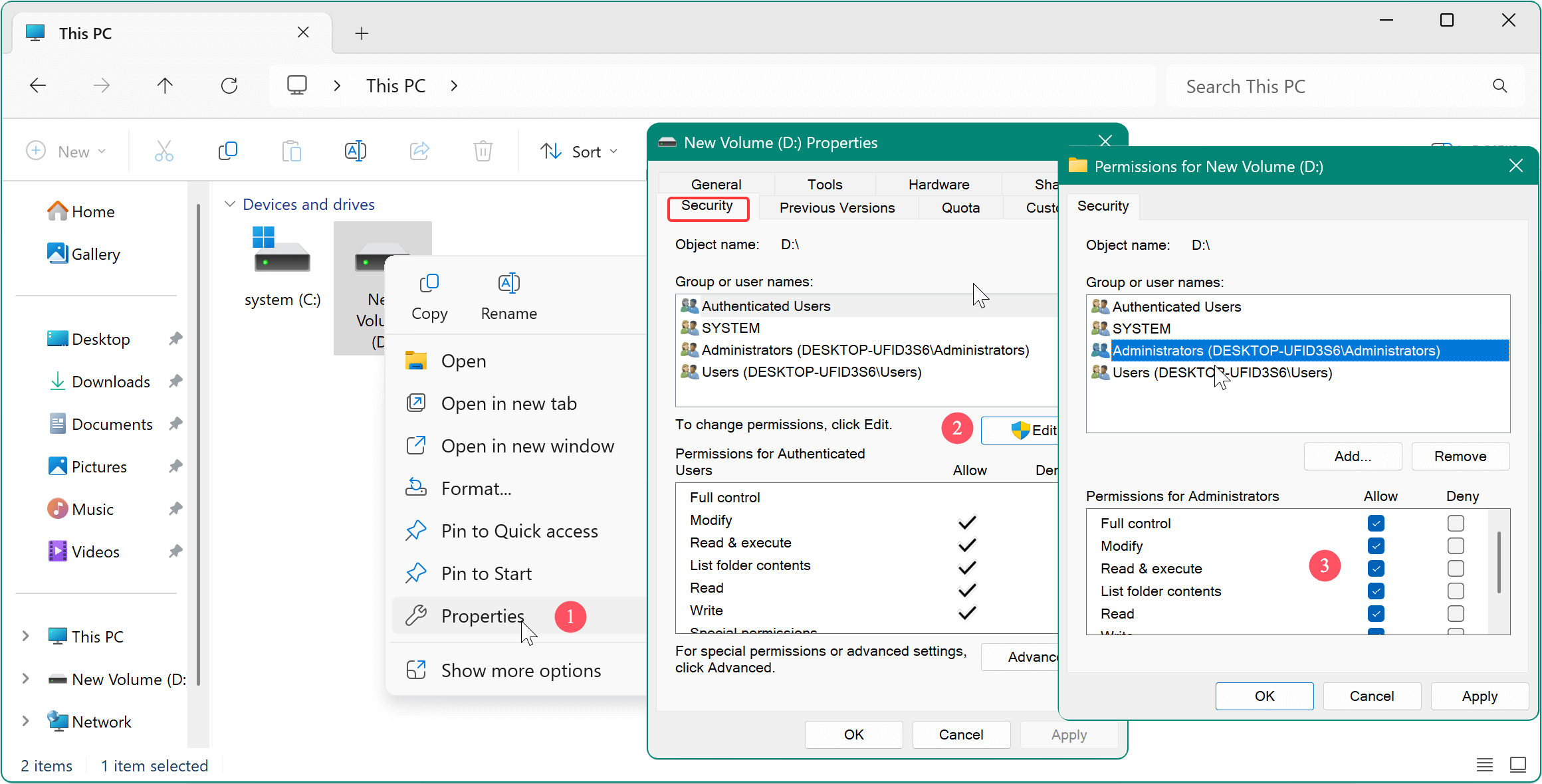Copy the selected drive

coord(228,151)
